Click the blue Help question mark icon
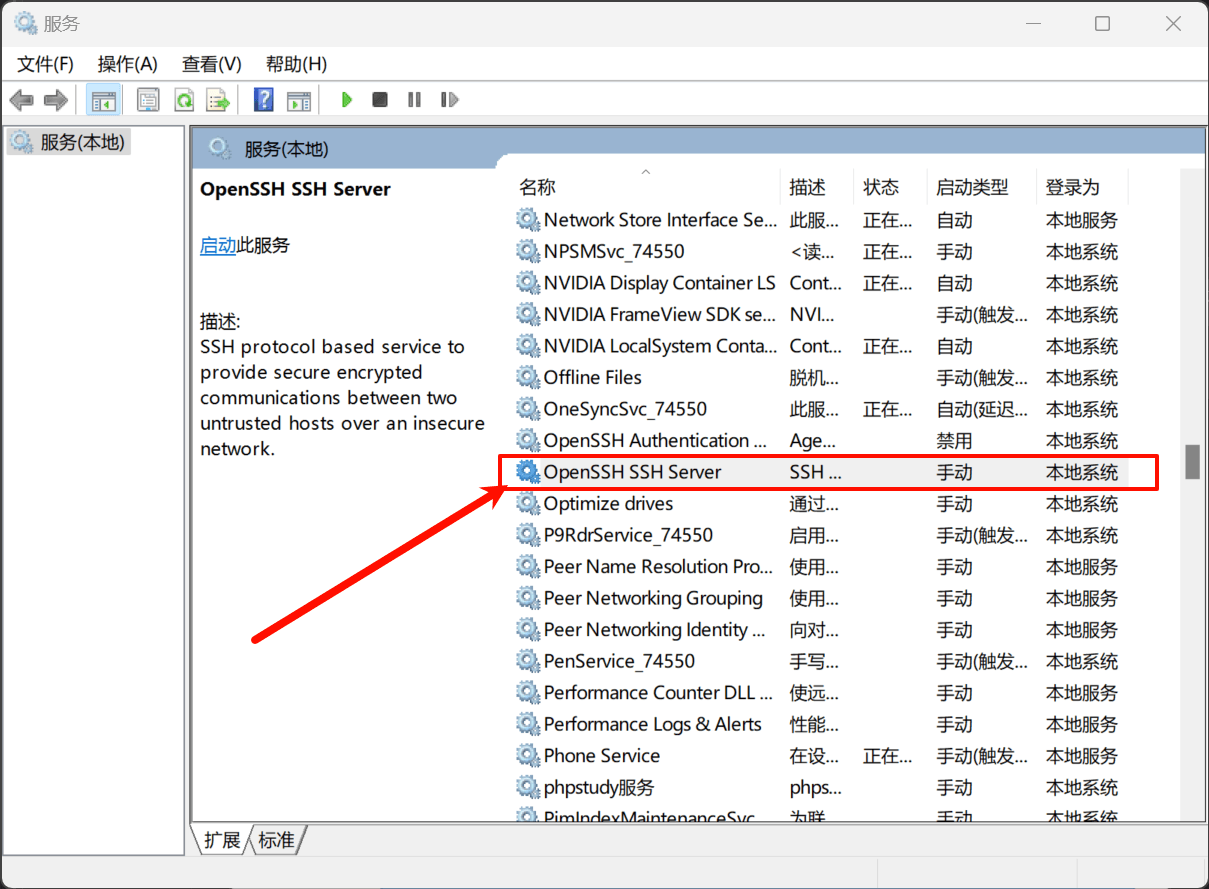1209x889 pixels. point(263,100)
